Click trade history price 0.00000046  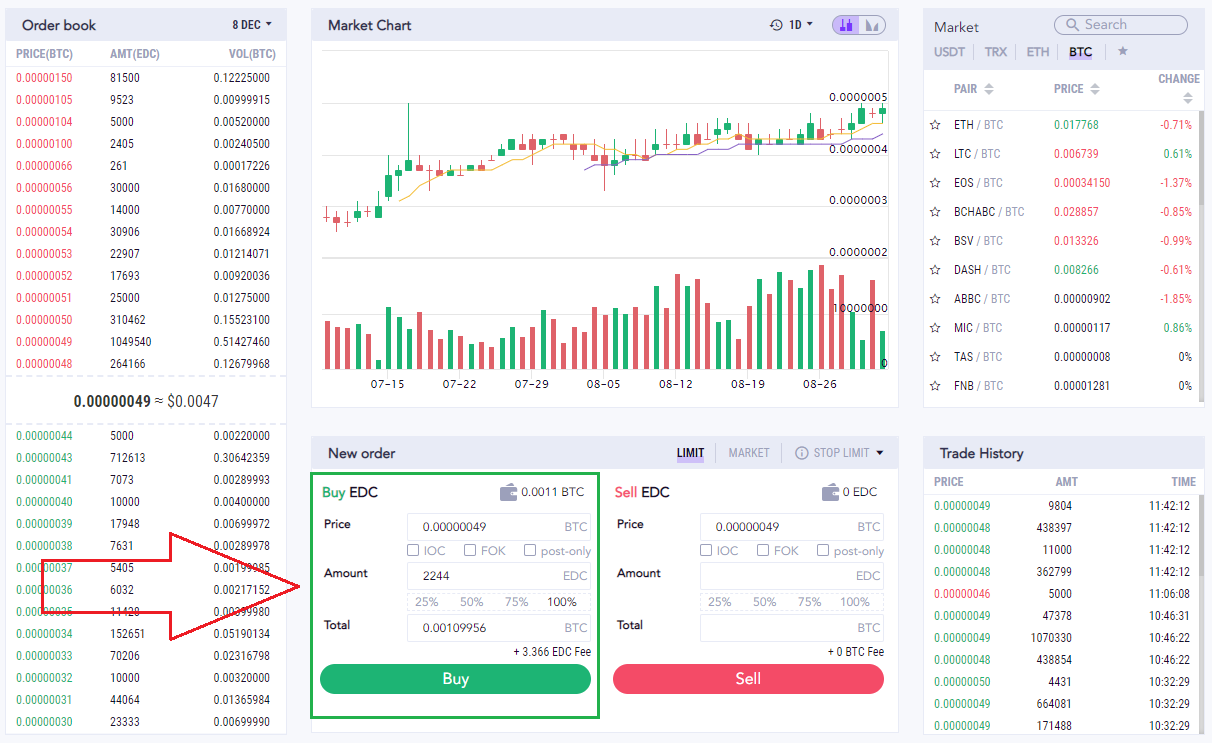pos(963,594)
